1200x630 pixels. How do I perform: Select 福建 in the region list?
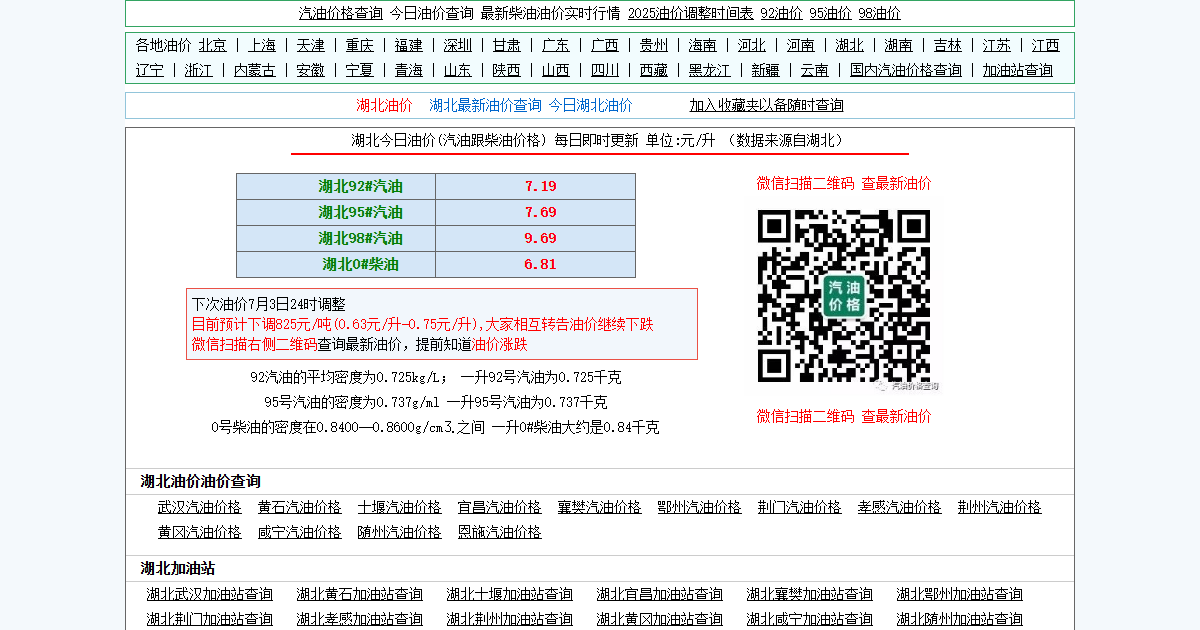[409, 45]
